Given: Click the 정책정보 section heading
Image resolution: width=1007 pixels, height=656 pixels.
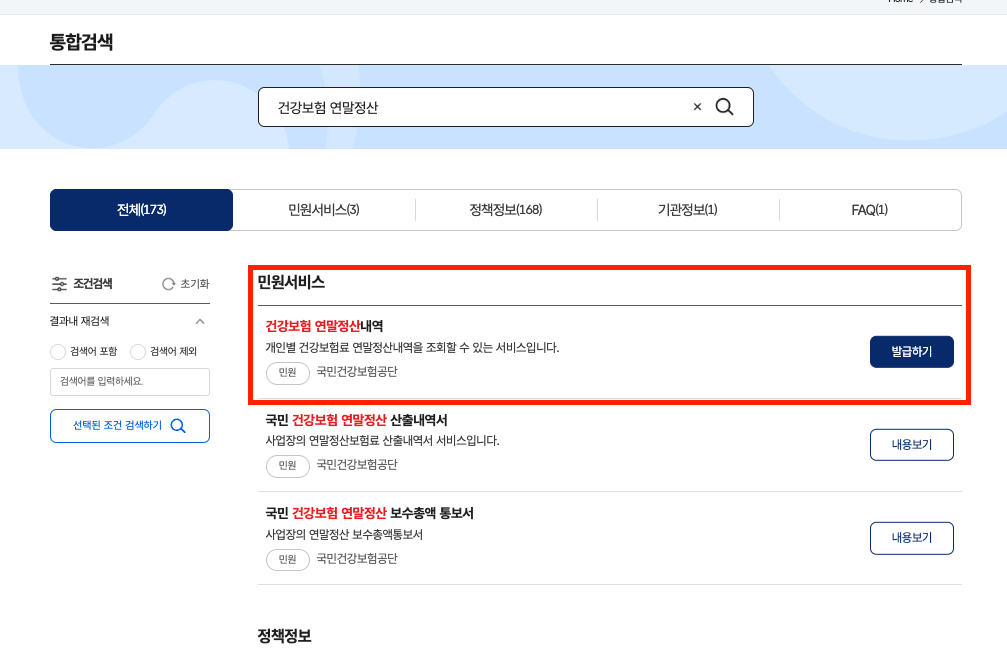Looking at the screenshot, I should 285,636.
